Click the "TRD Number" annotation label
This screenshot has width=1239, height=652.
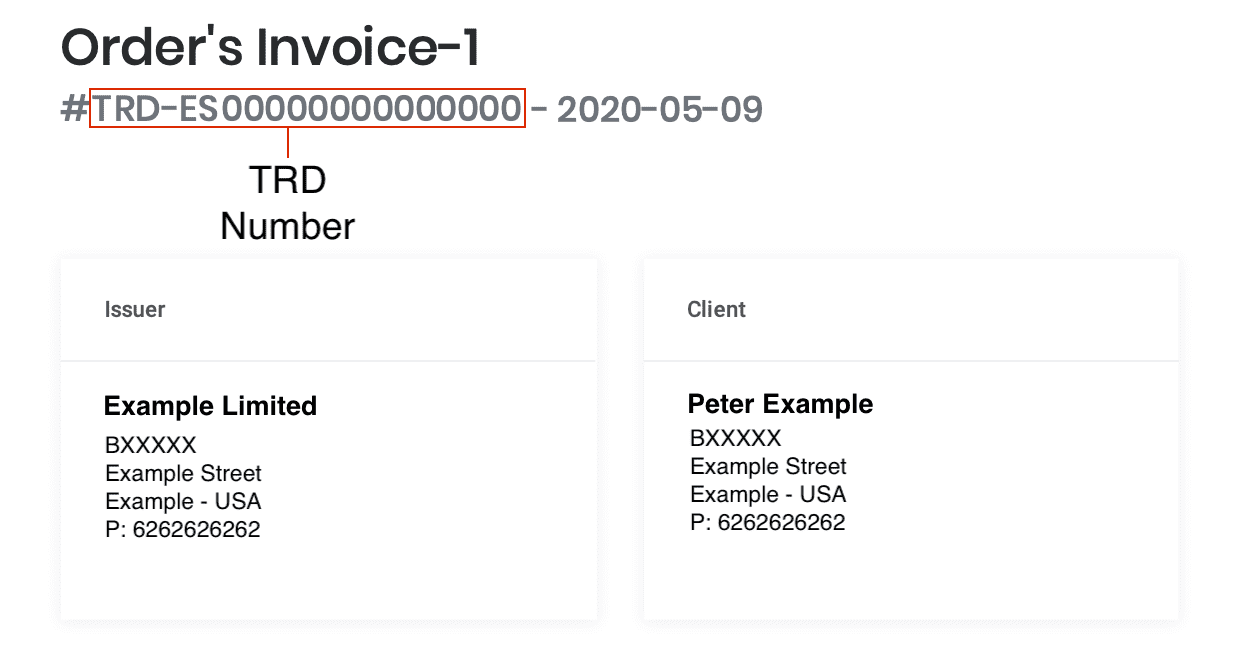(288, 203)
